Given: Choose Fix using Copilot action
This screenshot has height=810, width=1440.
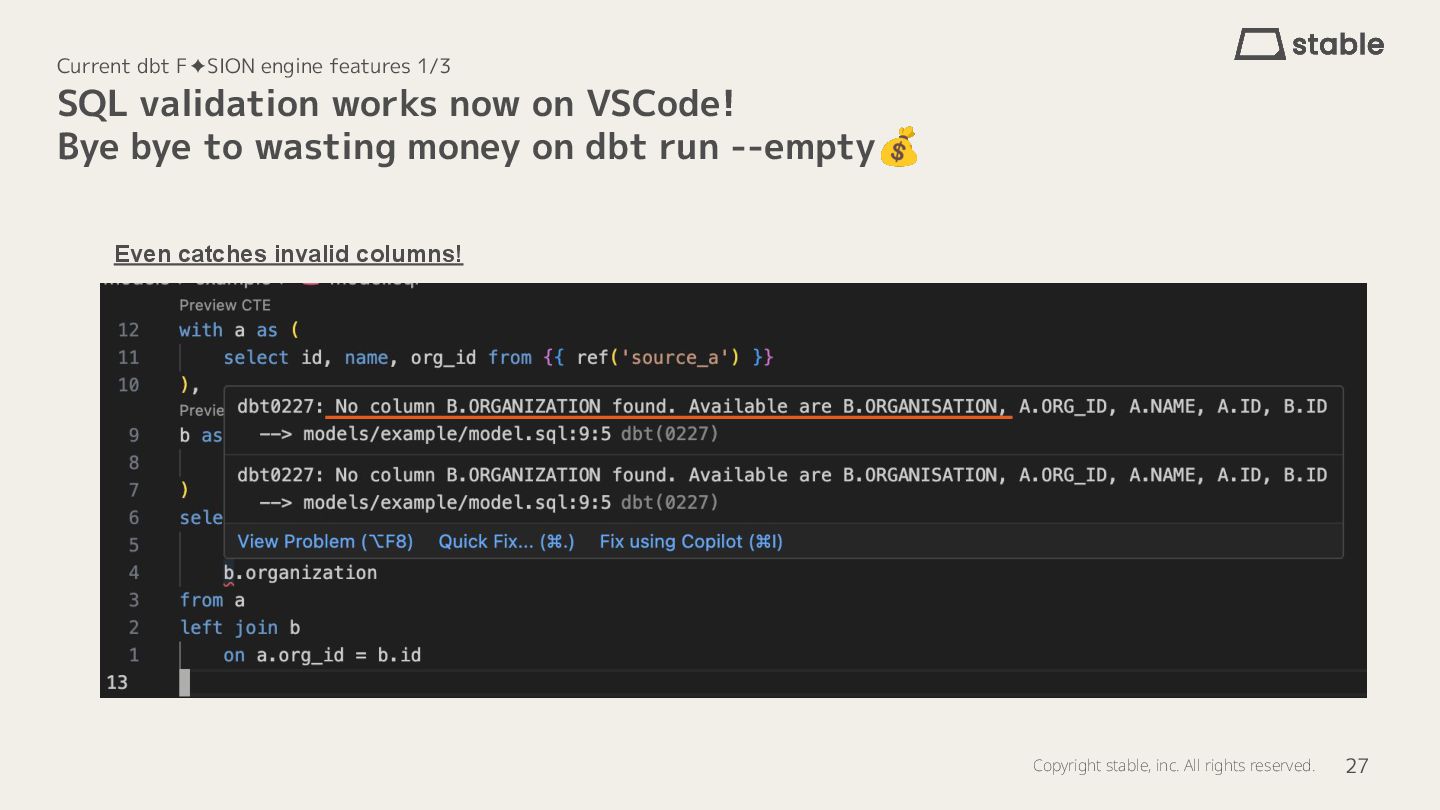Looking at the screenshot, I should (691, 541).
